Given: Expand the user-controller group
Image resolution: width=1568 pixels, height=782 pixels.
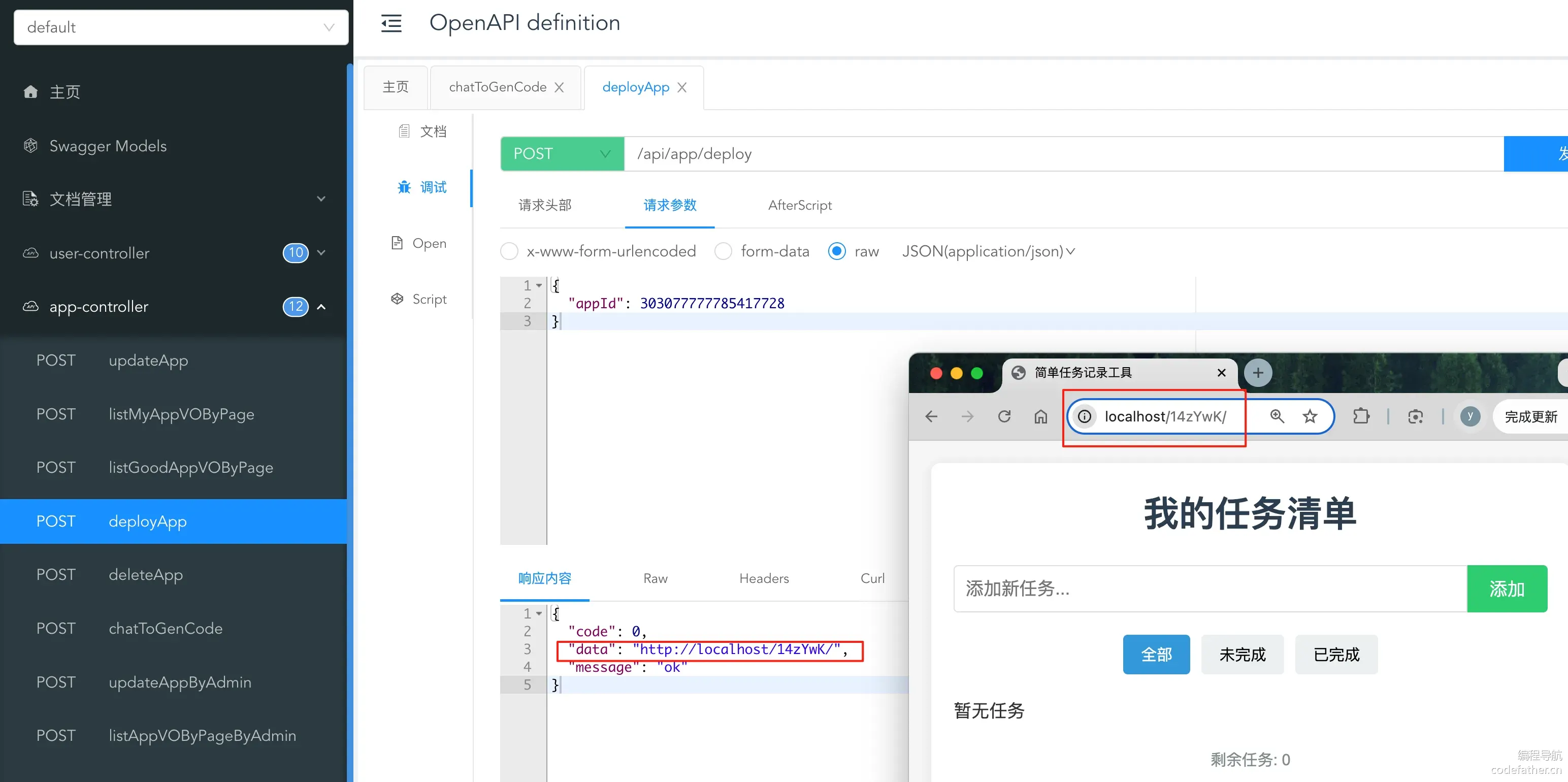Looking at the screenshot, I should pyautogui.click(x=321, y=252).
